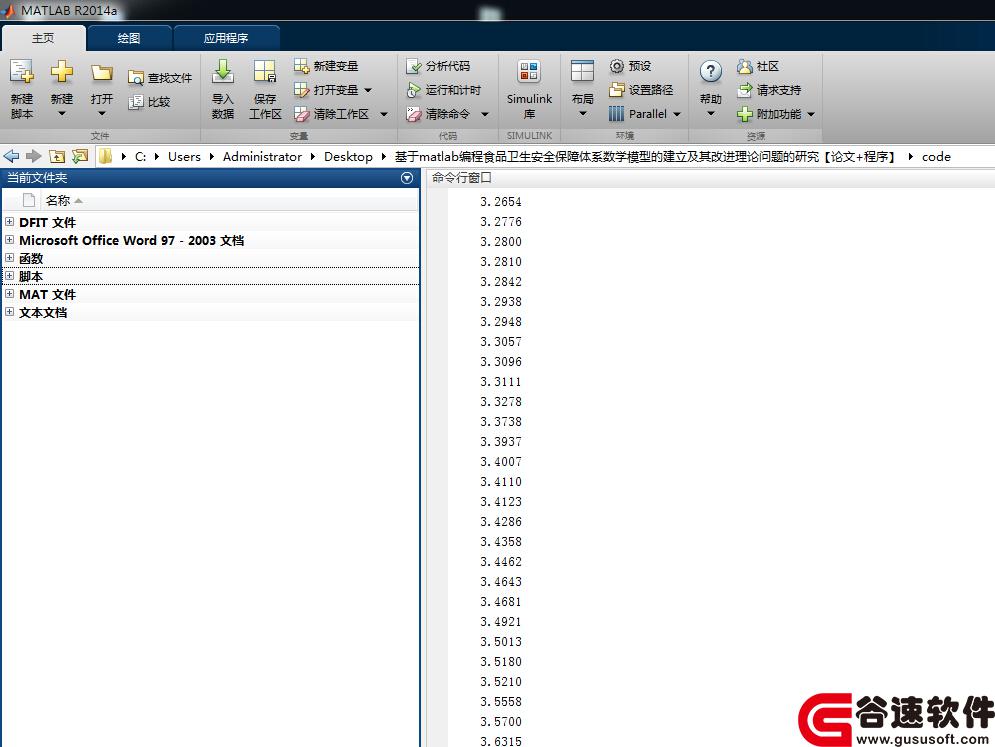
Task: Open the Simulink Library icon
Action: pyautogui.click(x=529, y=72)
